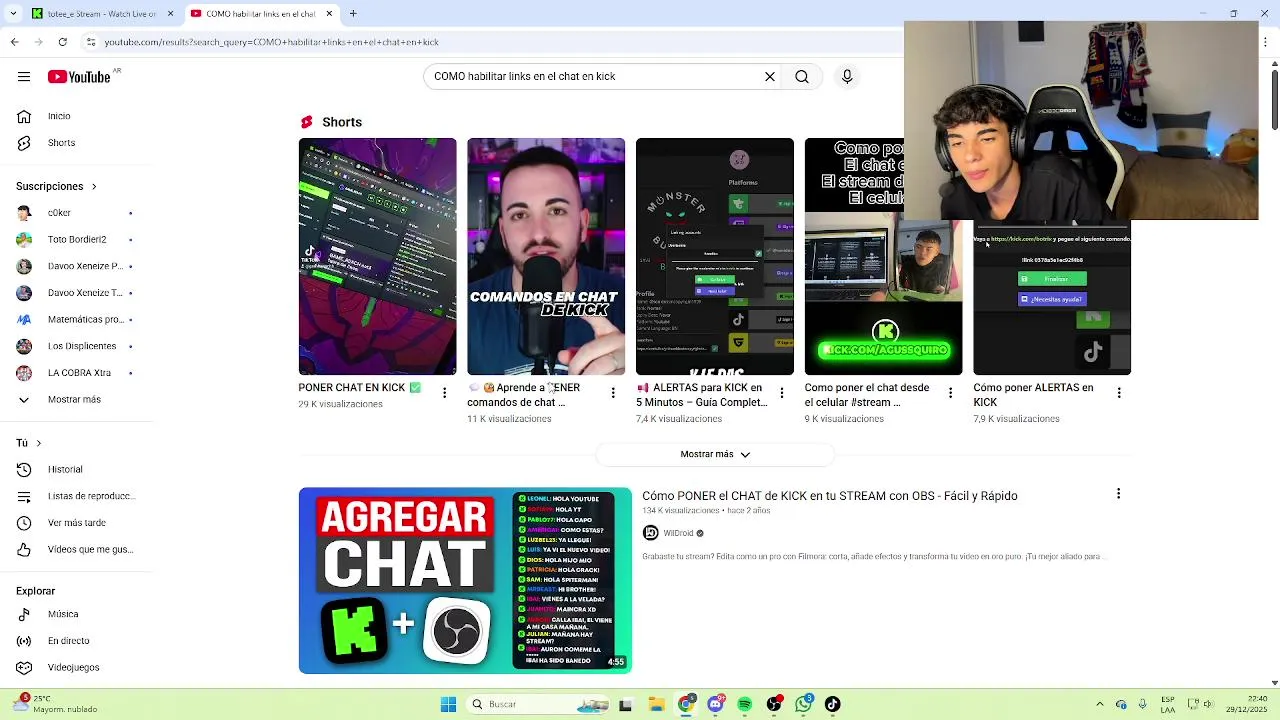1280x720 pixels.
Task: Open Windows Start menu
Action: (x=448, y=704)
